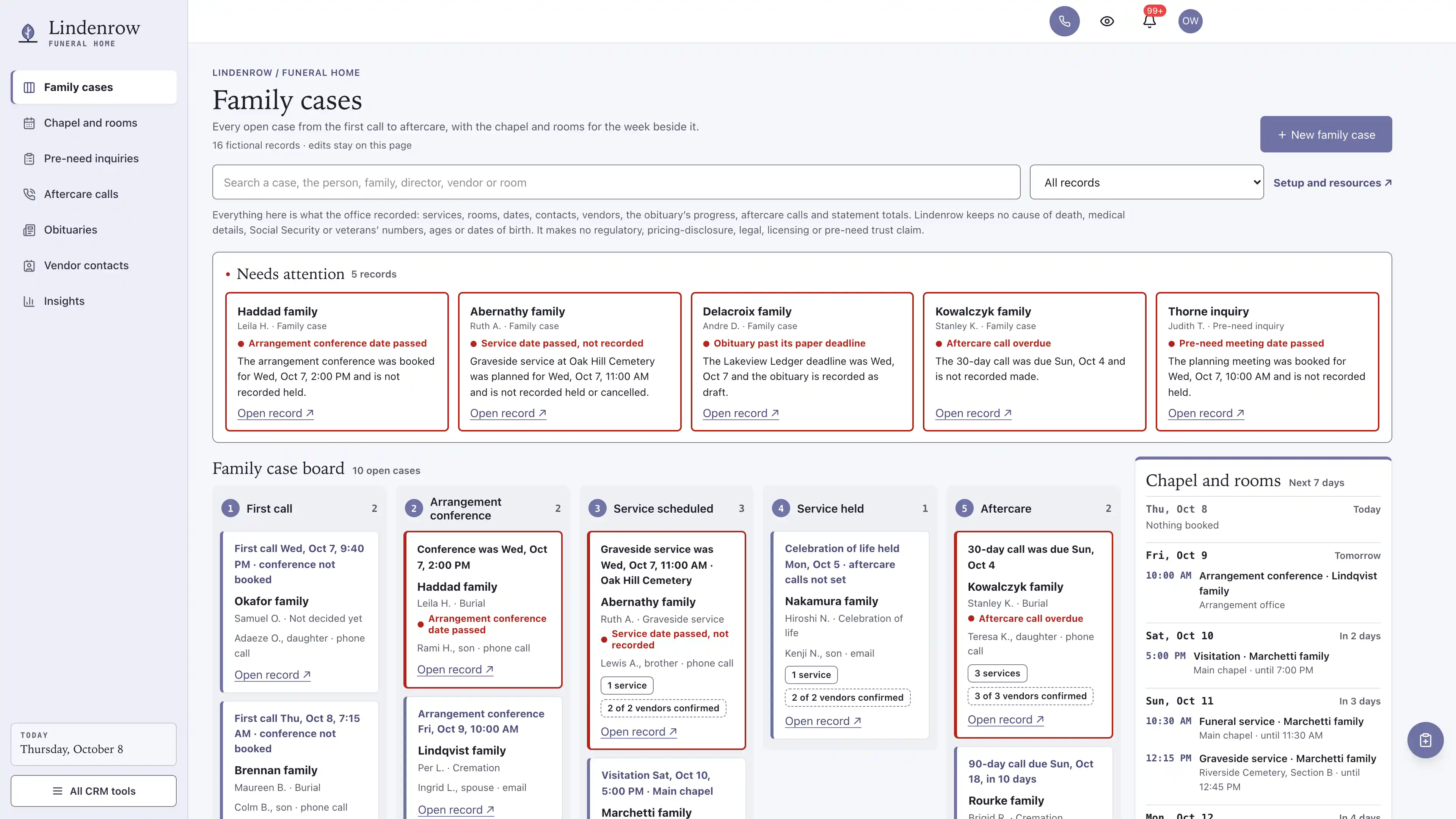Open the notifications bell
This screenshot has width=1456, height=819.
pos(1149,21)
